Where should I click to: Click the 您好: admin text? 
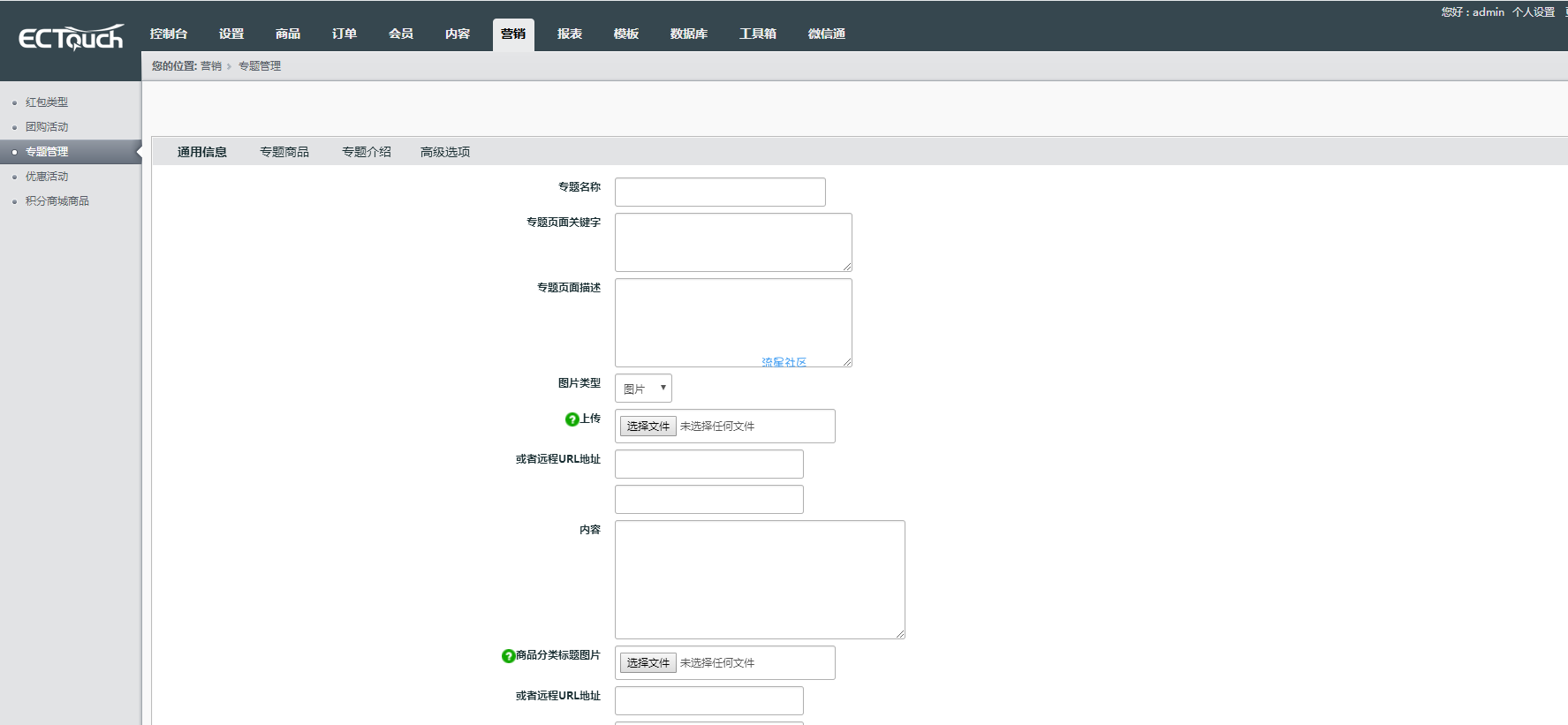1473,12
